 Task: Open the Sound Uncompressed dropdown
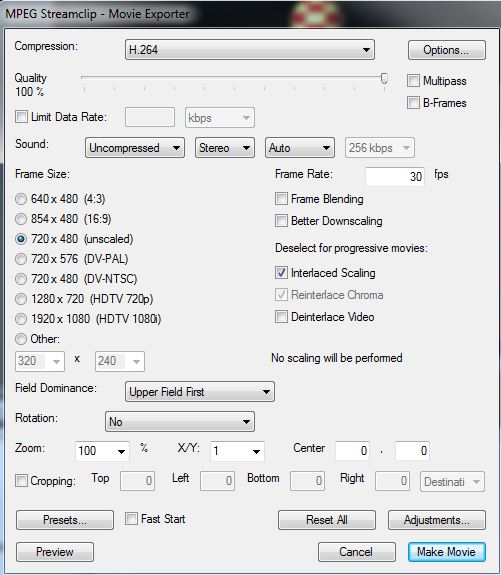coord(135,148)
